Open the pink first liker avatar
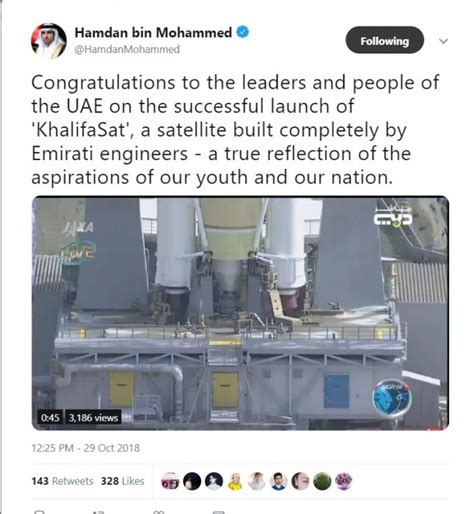This screenshot has height=514, width=474. pos(170,481)
